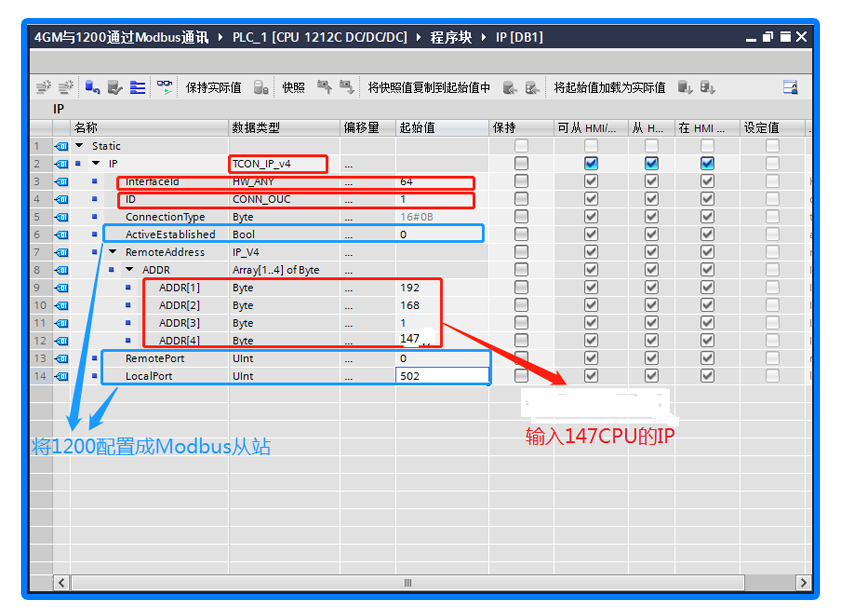Click the tag icon in the ActiveEstablished row
The height and width of the screenshot is (612, 846).
coord(62,234)
